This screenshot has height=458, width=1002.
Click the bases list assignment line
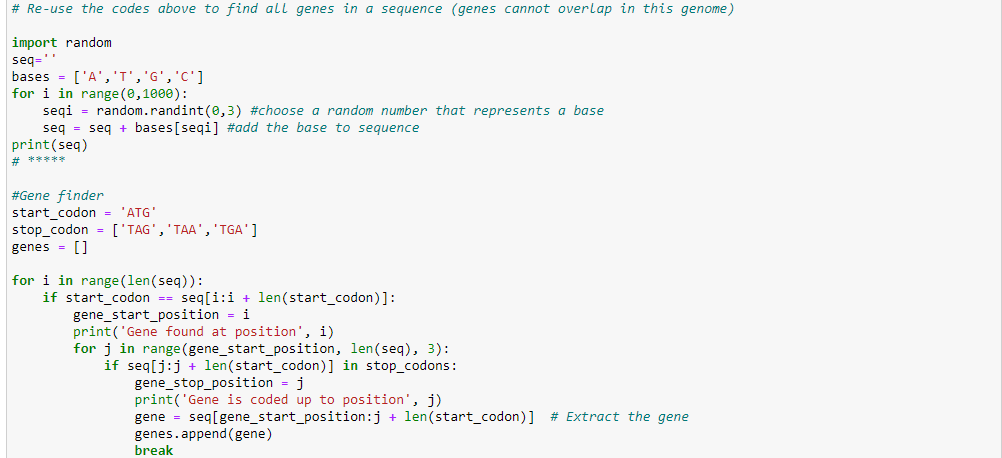tap(110, 77)
